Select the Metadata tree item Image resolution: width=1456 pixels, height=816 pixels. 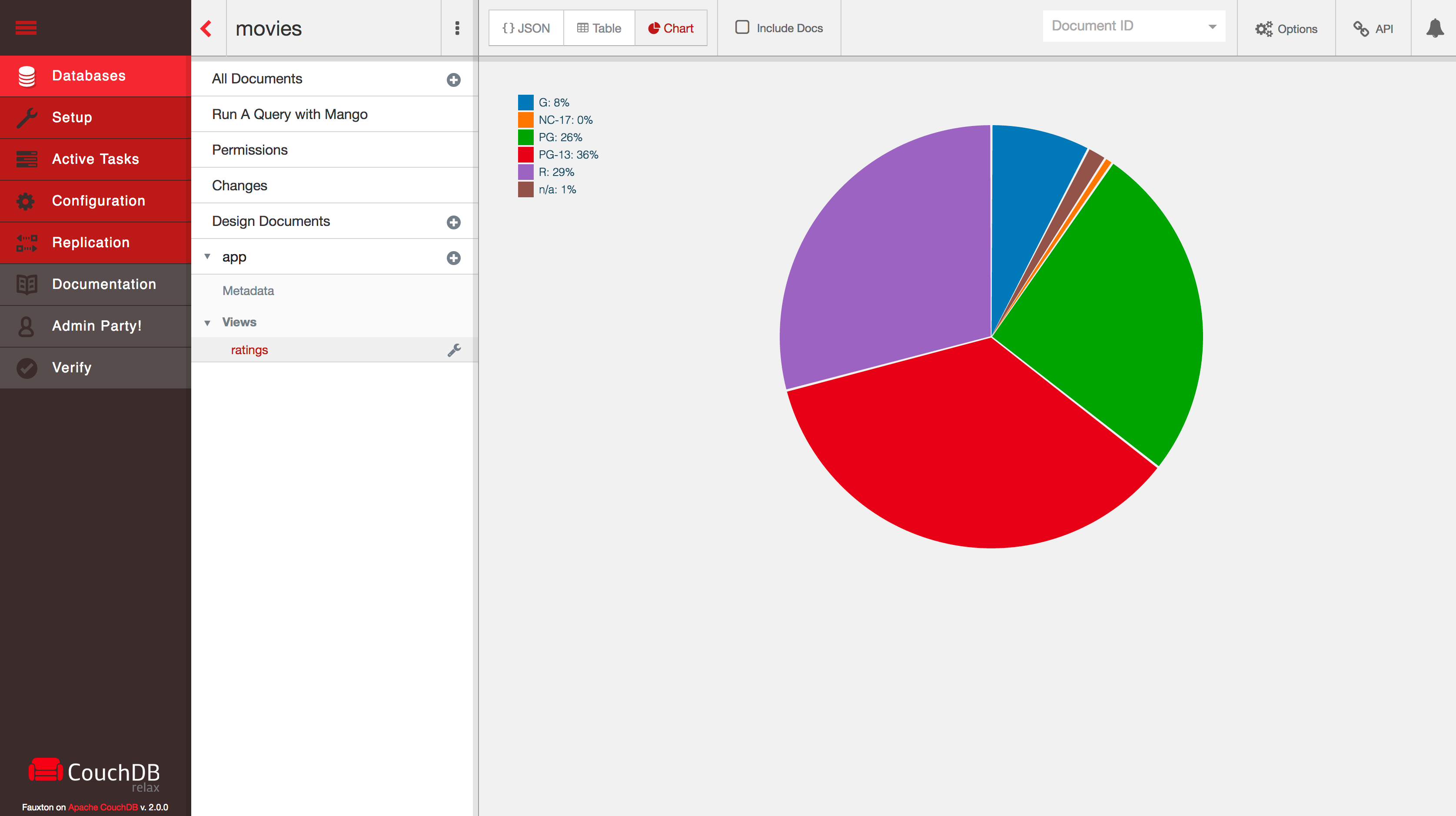[x=248, y=290]
